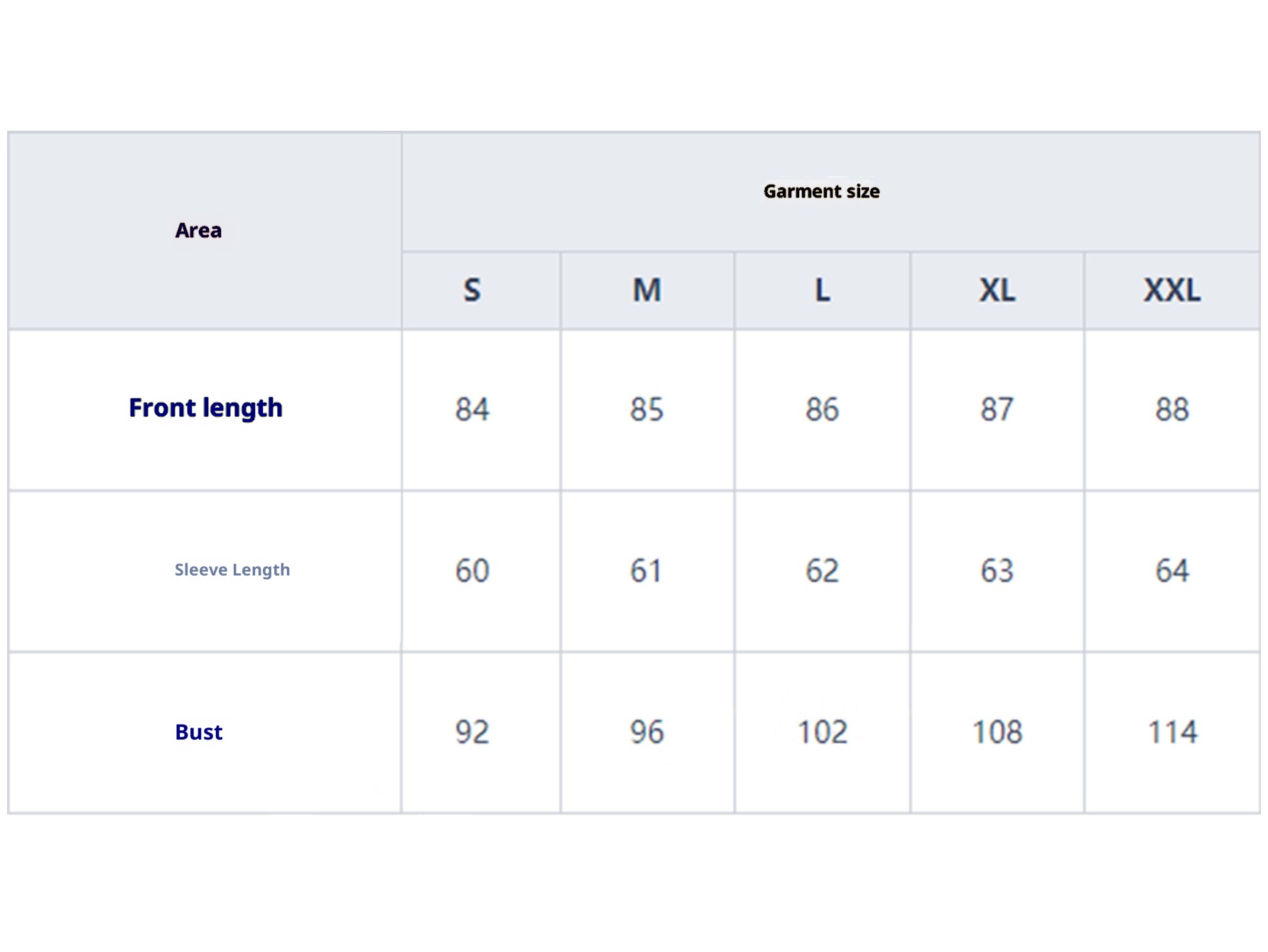Select the M size column header
Screen dimensions: 1268x952
647,290
